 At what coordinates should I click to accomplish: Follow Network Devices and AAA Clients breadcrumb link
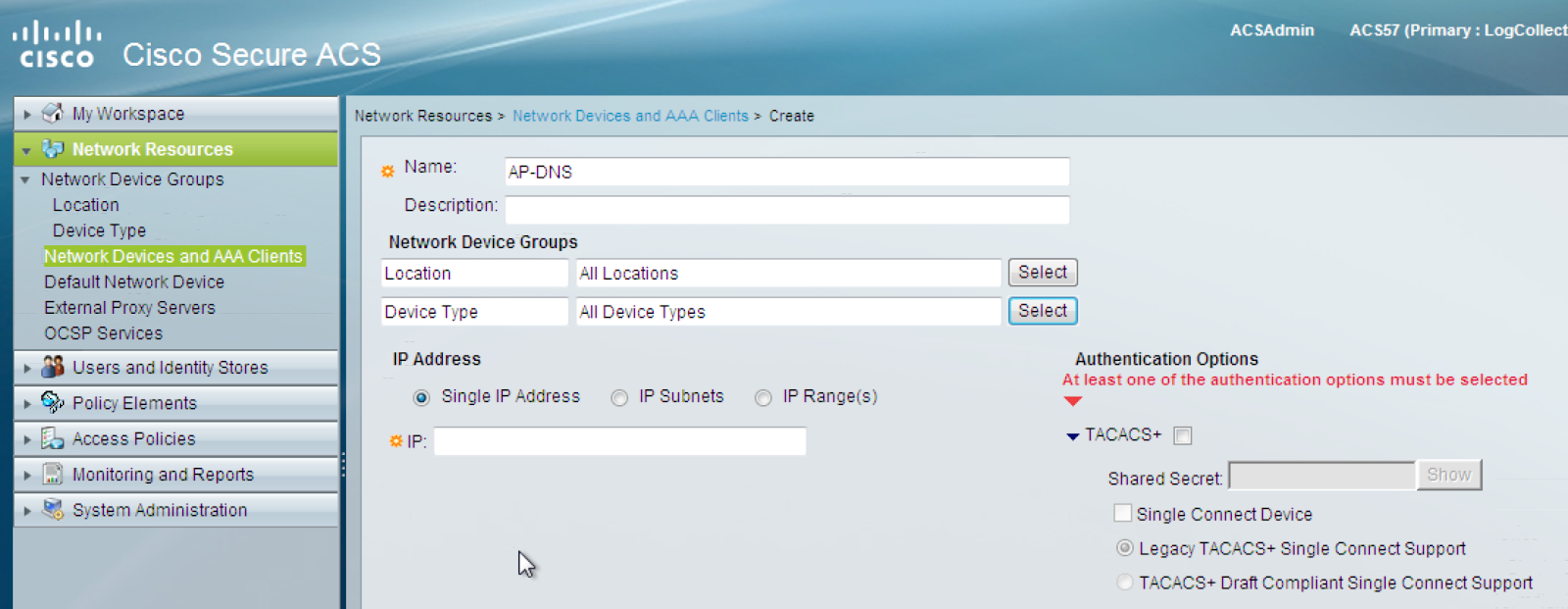630,116
